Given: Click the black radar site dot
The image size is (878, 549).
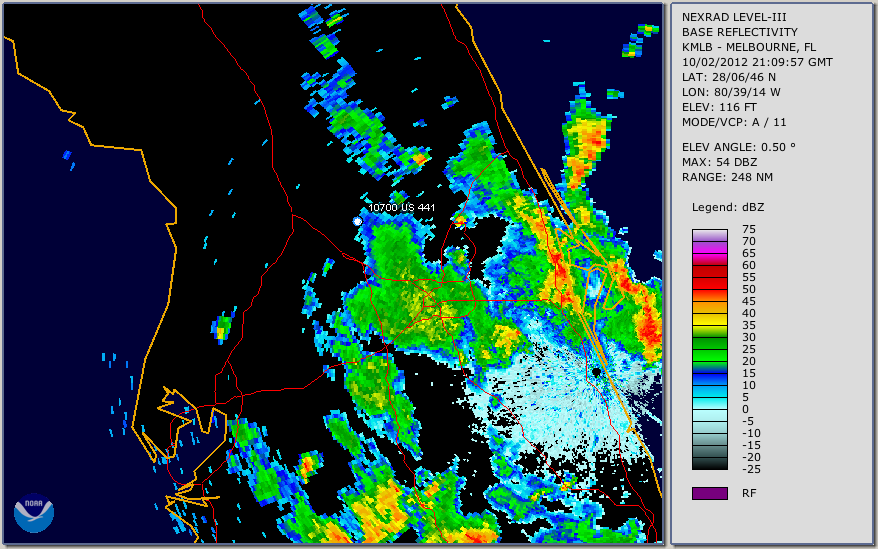Looking at the screenshot, I should click(596, 371).
